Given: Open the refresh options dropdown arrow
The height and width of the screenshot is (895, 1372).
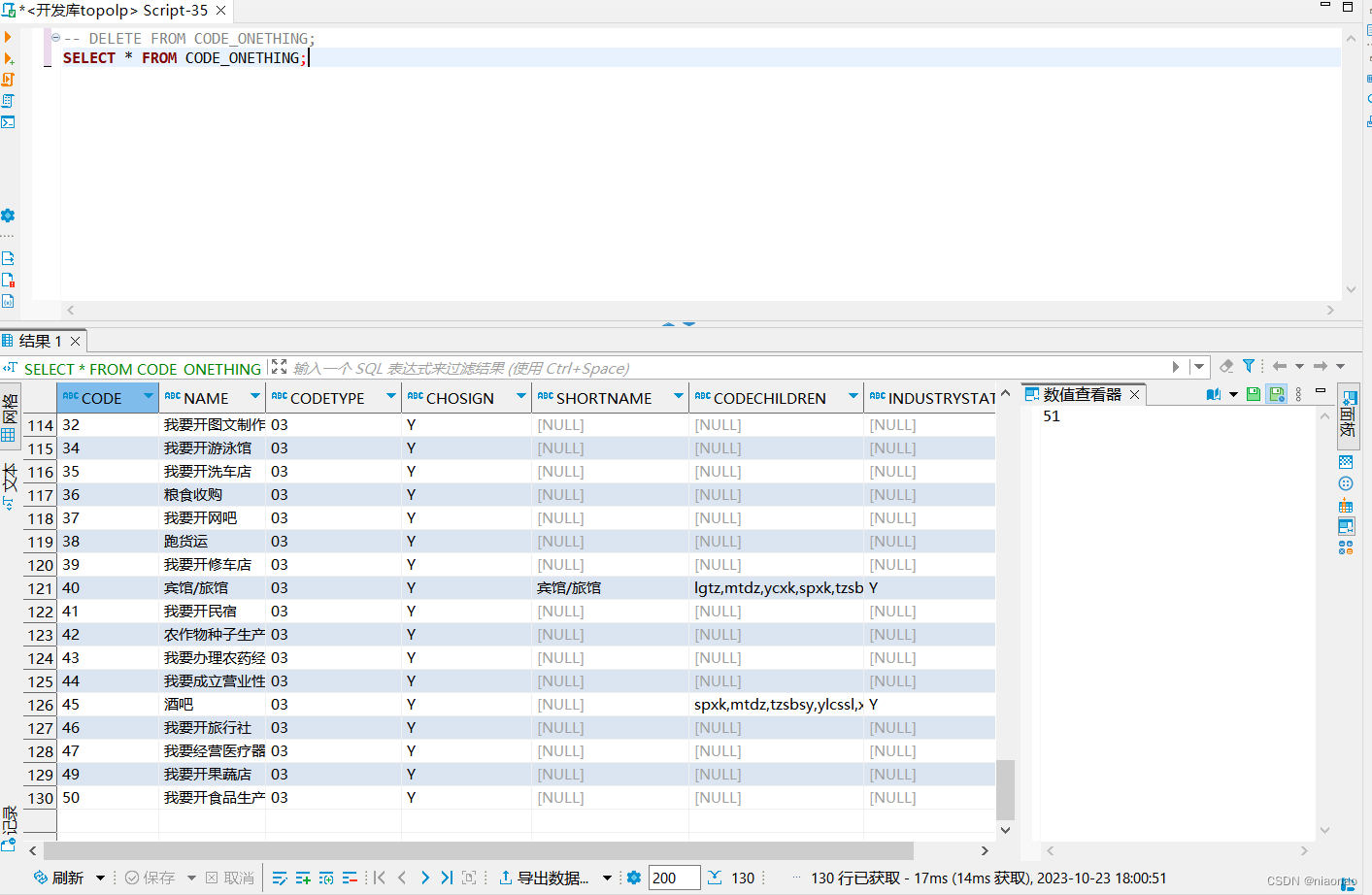Looking at the screenshot, I should point(100,878).
